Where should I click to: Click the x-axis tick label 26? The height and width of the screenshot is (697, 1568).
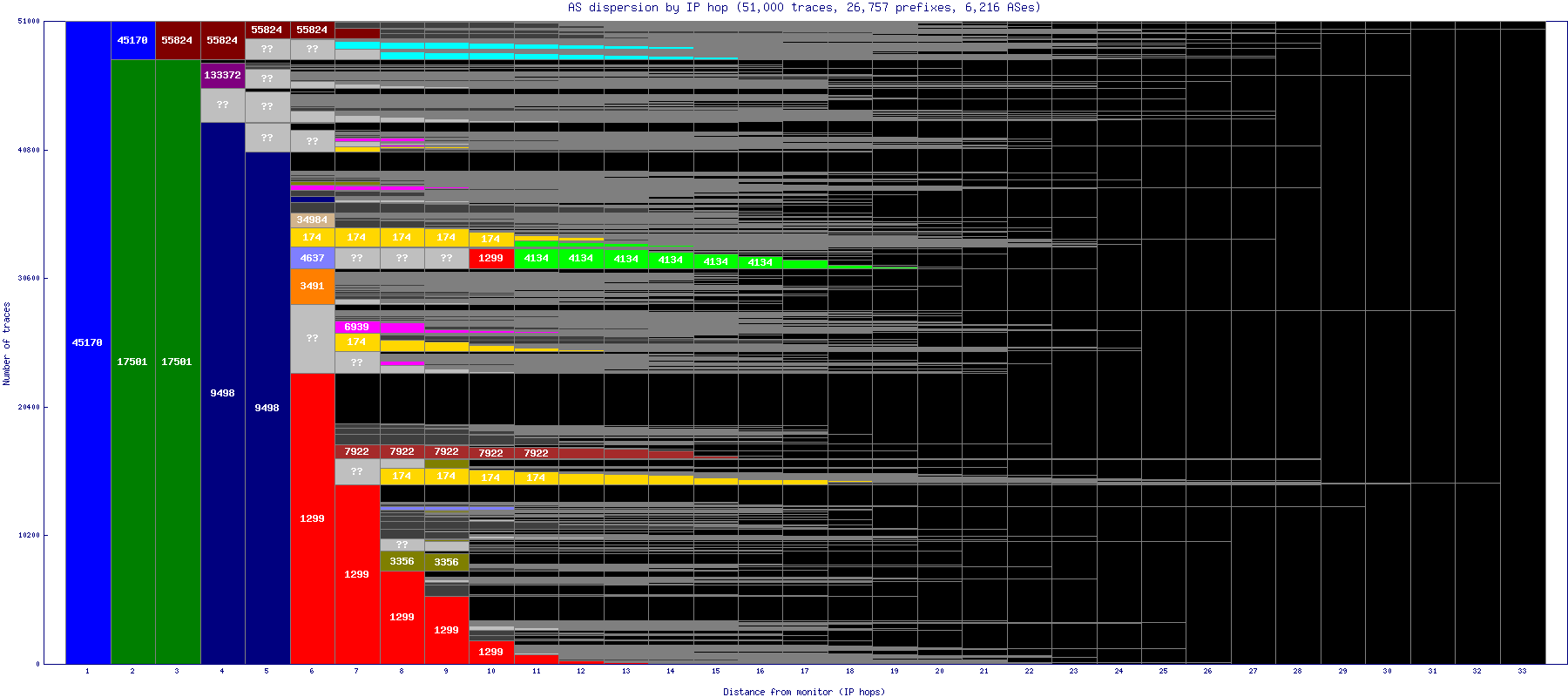click(1208, 671)
